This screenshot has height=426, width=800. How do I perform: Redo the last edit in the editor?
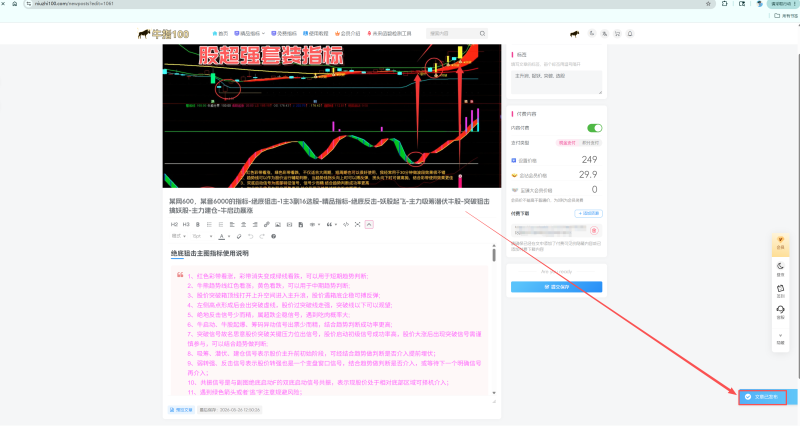pos(262,236)
